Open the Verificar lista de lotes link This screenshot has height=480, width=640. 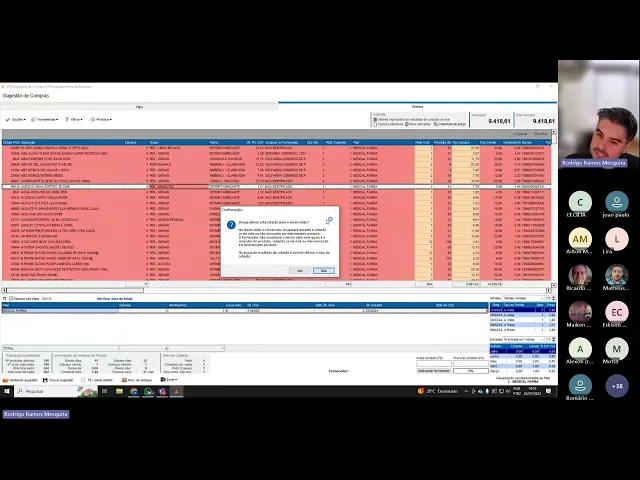tap(115, 299)
